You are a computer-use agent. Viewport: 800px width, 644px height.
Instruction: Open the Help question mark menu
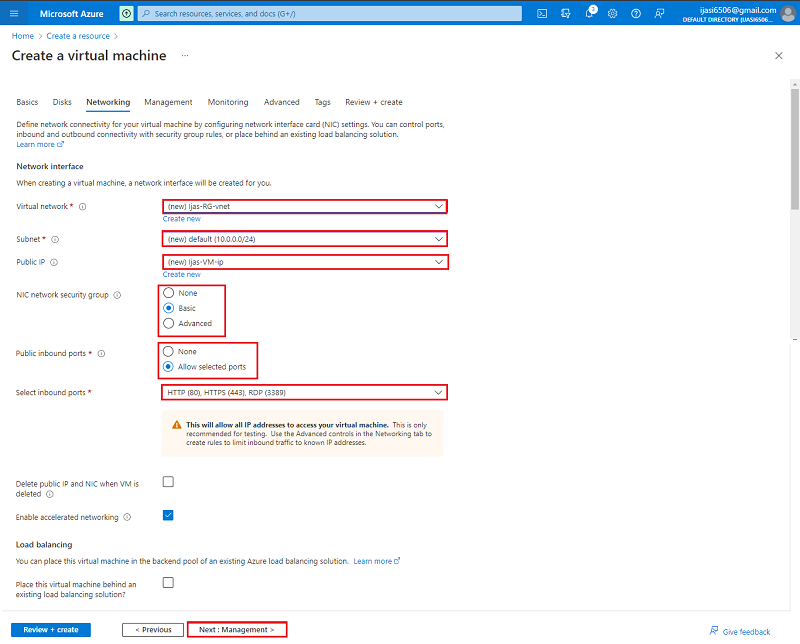pos(636,13)
